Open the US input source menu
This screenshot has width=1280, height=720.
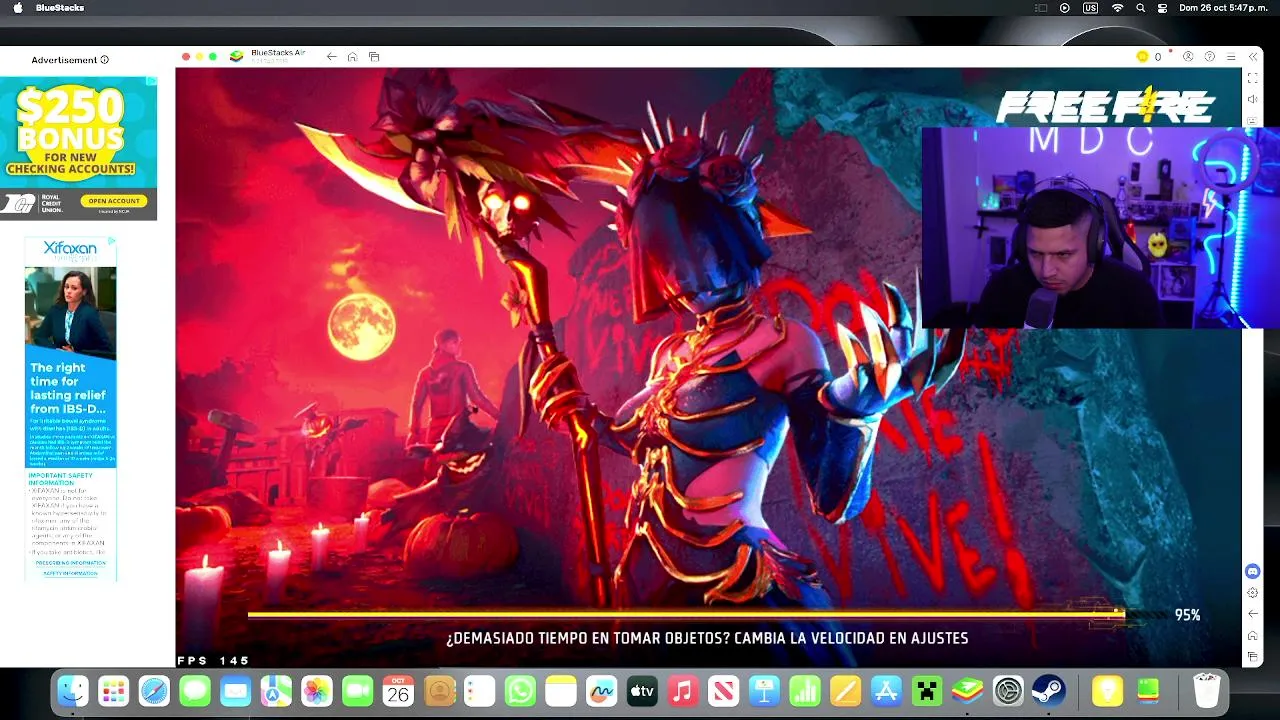(1090, 8)
